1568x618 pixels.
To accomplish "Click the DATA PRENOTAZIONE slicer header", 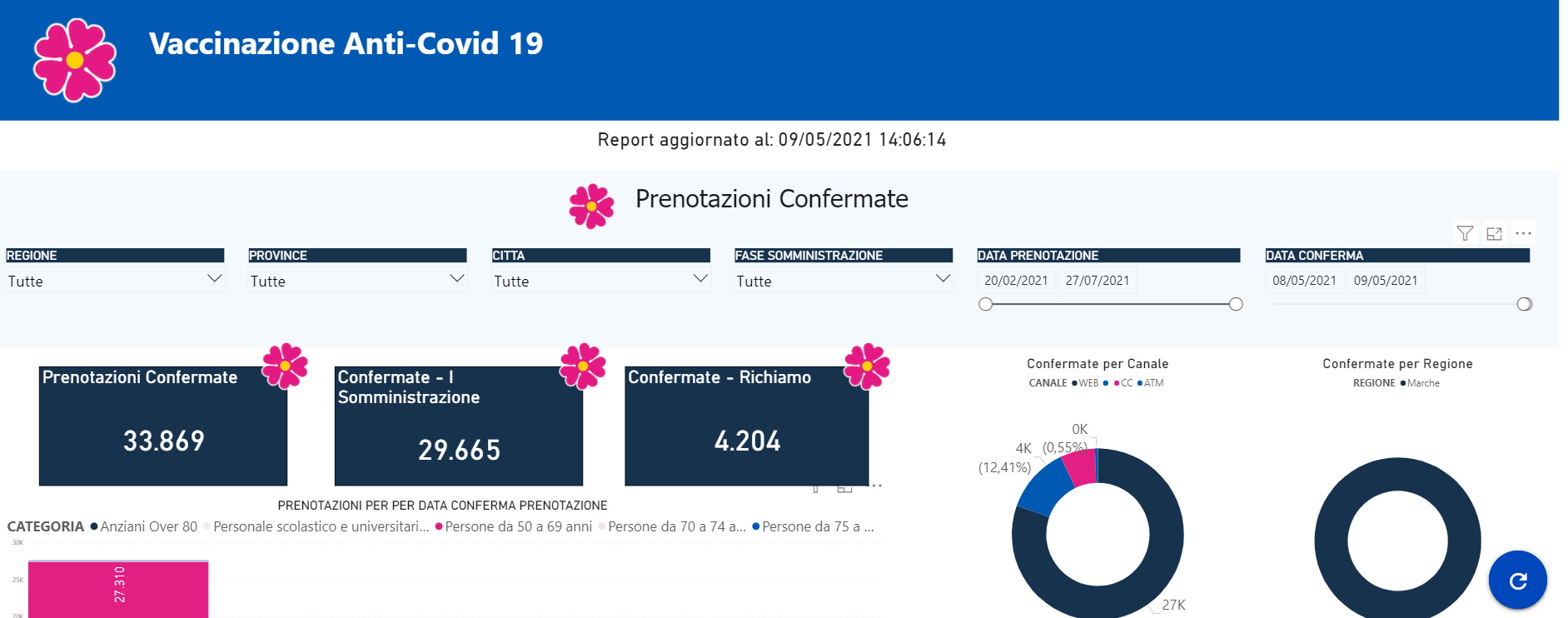I will pos(1108,256).
